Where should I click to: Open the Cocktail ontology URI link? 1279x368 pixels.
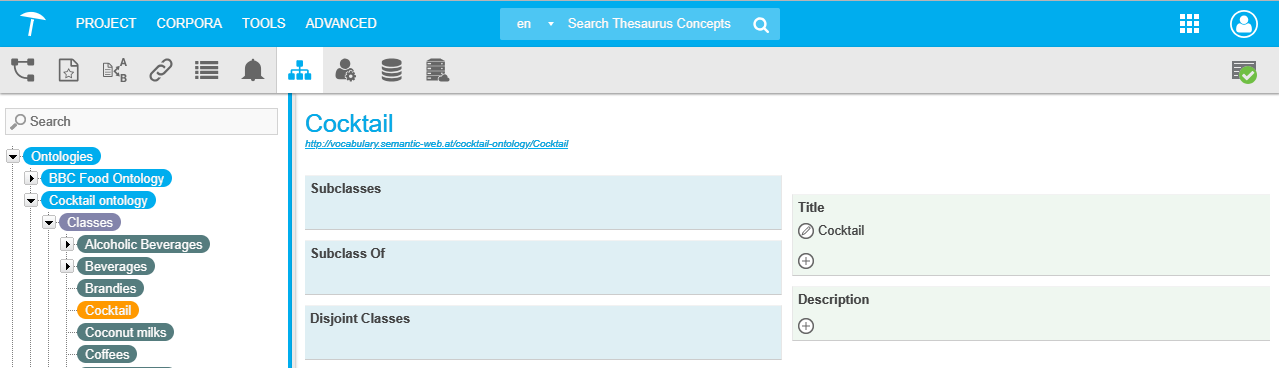coord(437,144)
